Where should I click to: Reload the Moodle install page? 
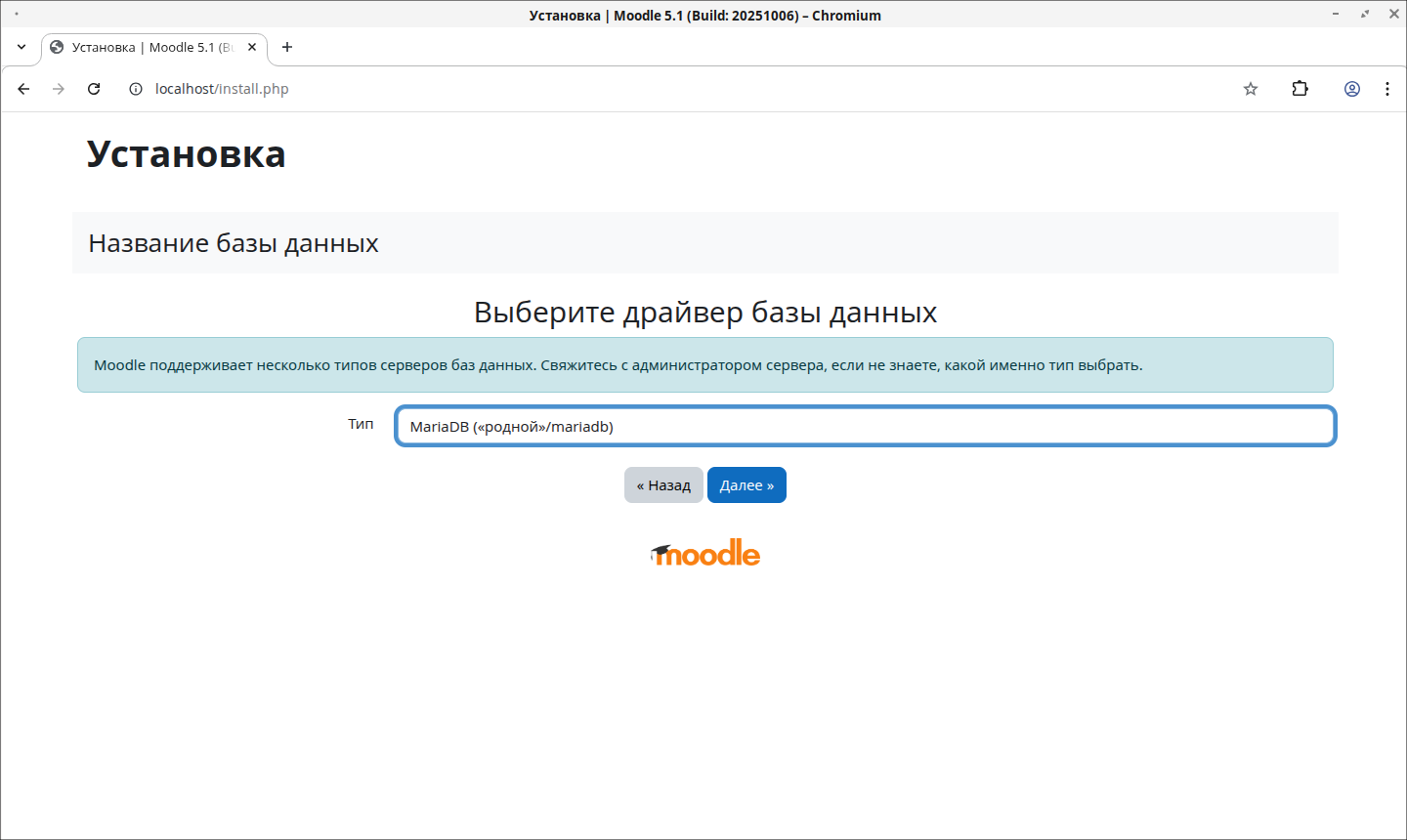(94, 89)
